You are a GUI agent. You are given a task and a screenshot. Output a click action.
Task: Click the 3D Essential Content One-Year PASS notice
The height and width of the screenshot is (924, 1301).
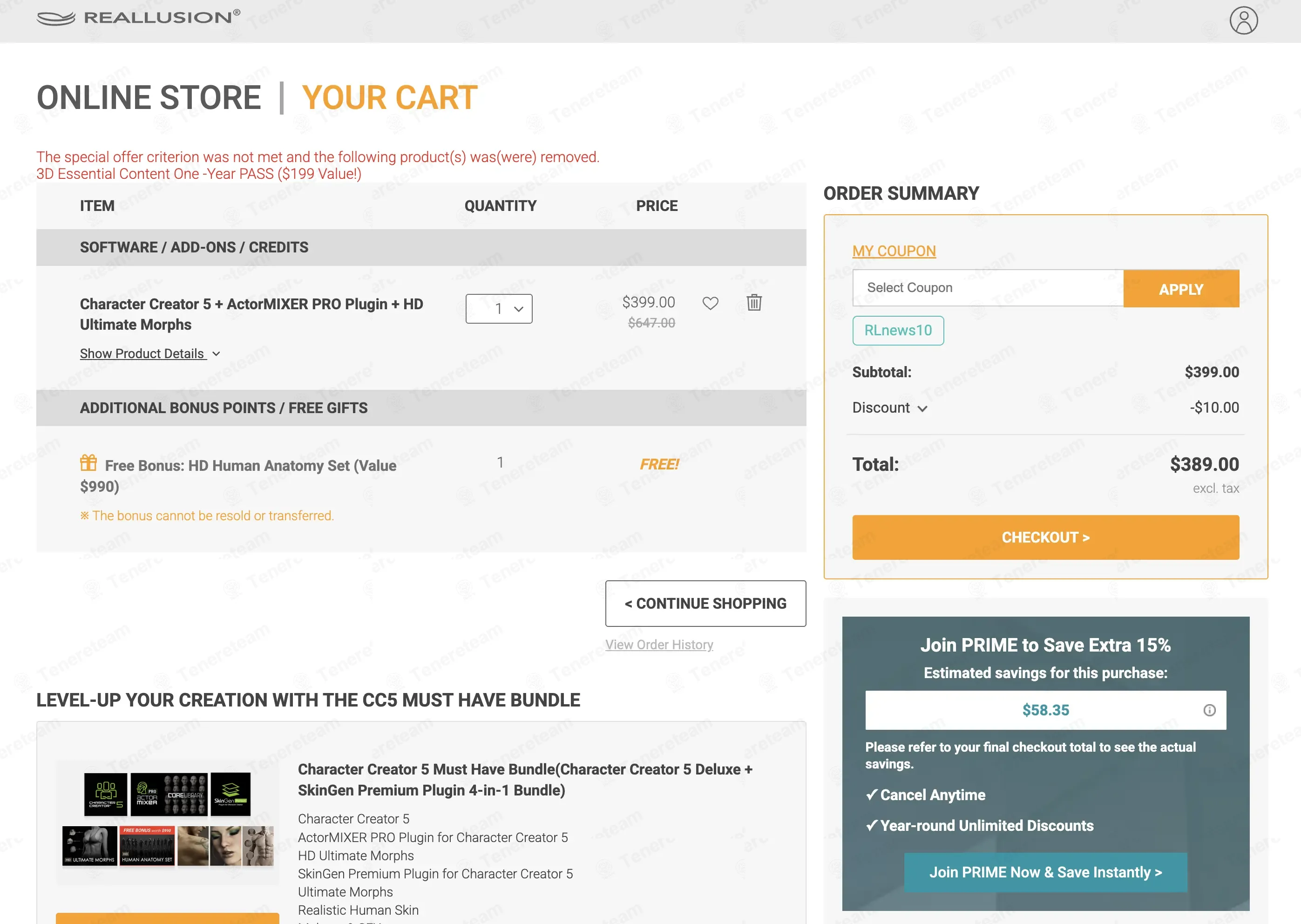(198, 174)
